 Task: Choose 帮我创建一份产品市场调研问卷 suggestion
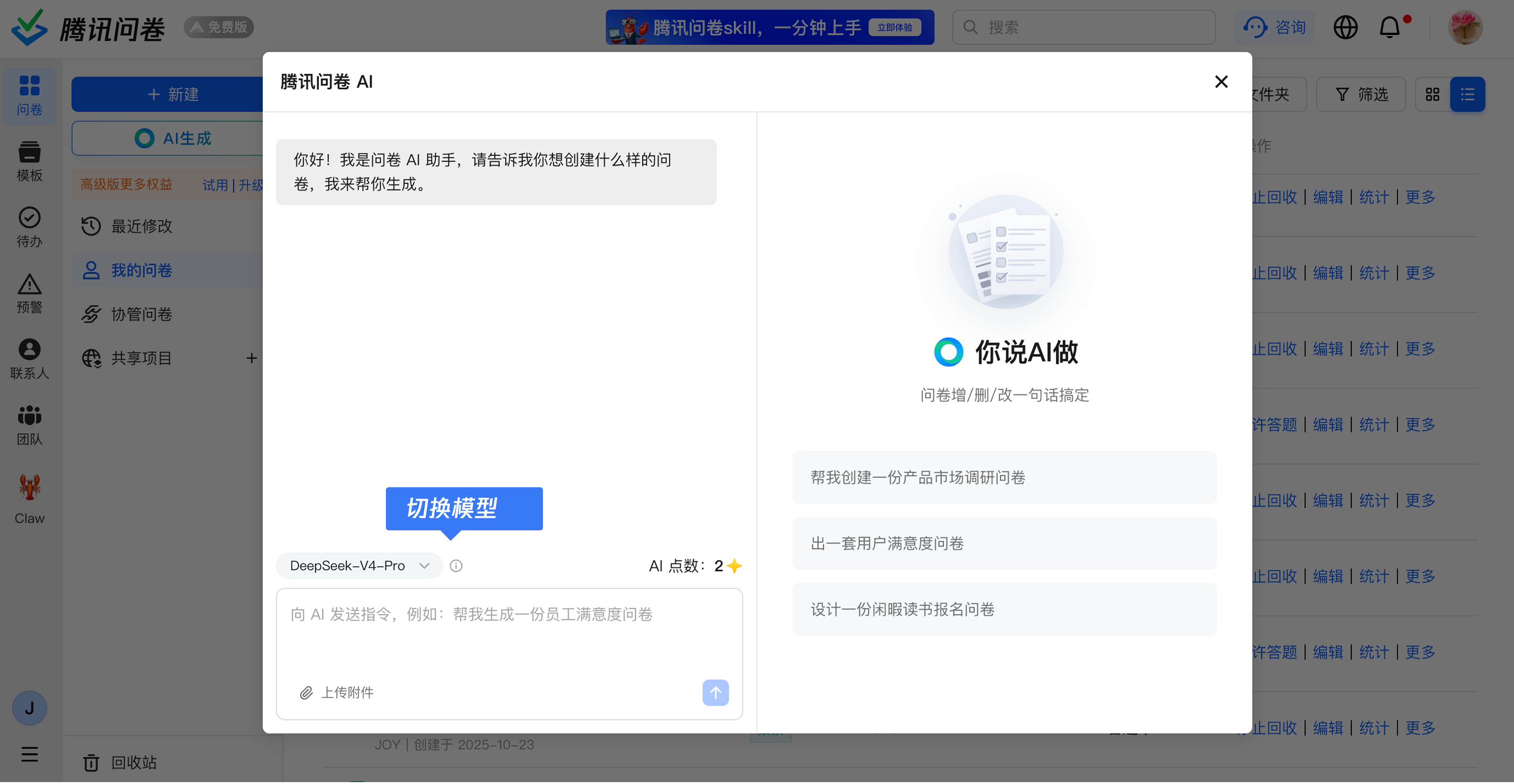1005,478
